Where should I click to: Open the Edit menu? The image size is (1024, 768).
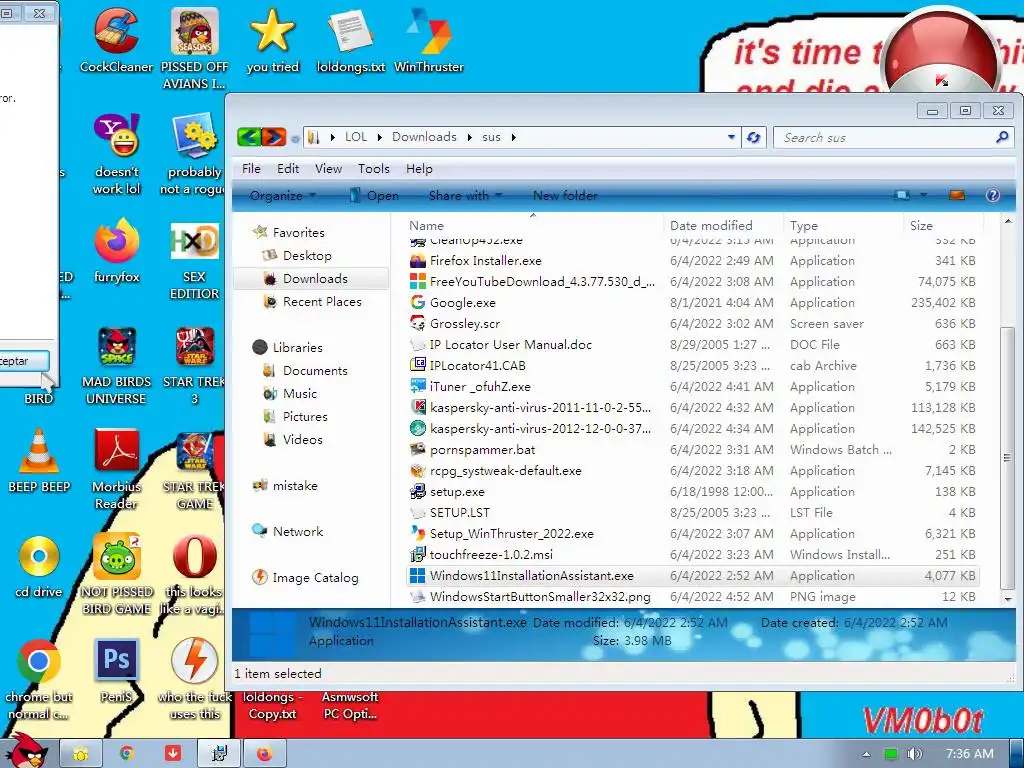(x=288, y=168)
